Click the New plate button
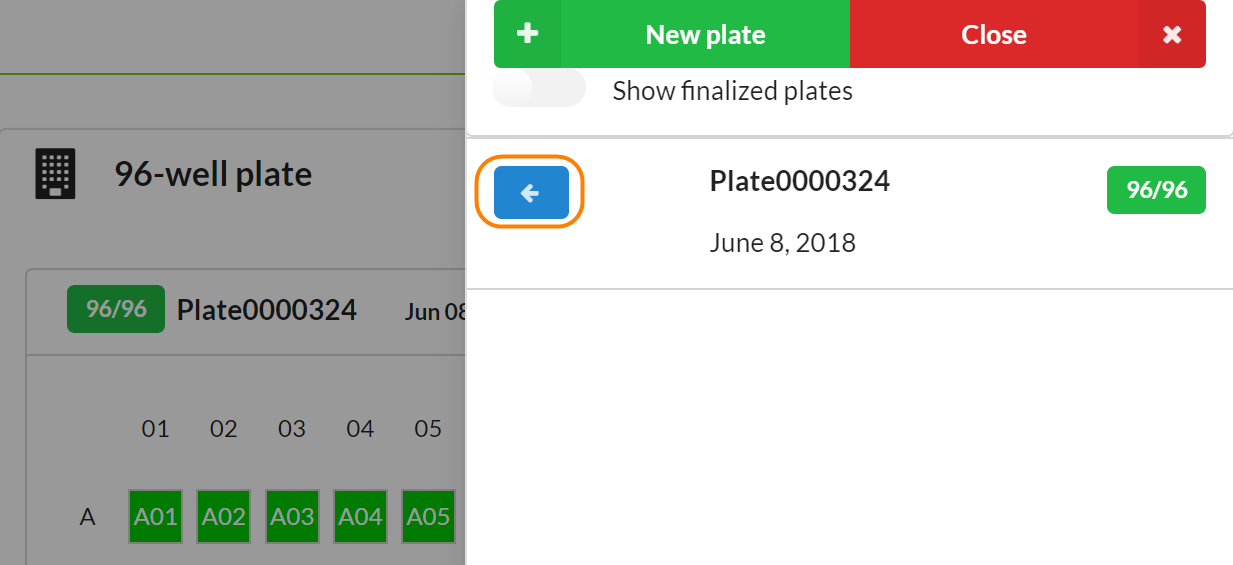1233x565 pixels. (705, 34)
